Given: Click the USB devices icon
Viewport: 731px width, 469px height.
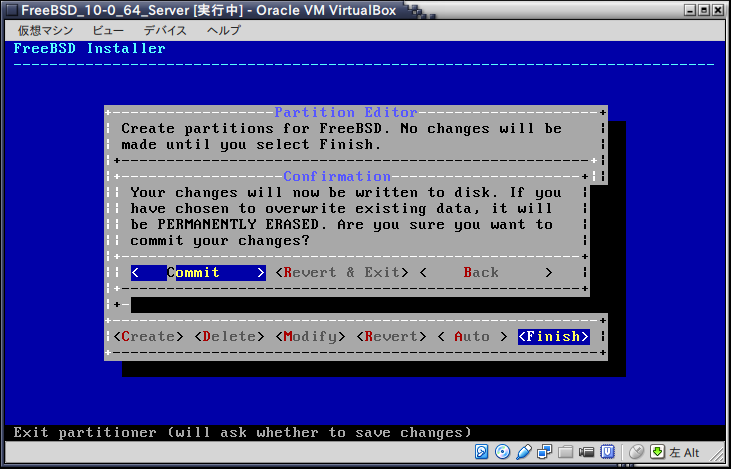Looking at the screenshot, I should 524,453.
